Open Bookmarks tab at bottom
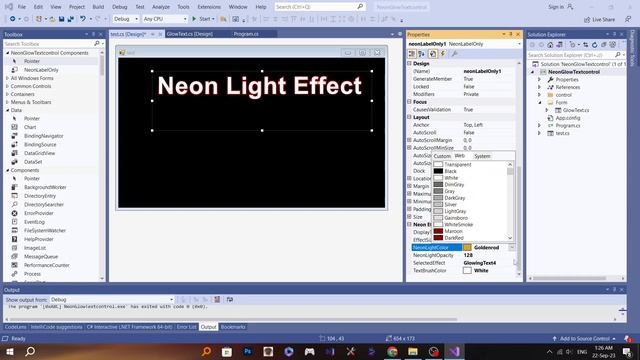The height and width of the screenshot is (360, 640). (233, 327)
